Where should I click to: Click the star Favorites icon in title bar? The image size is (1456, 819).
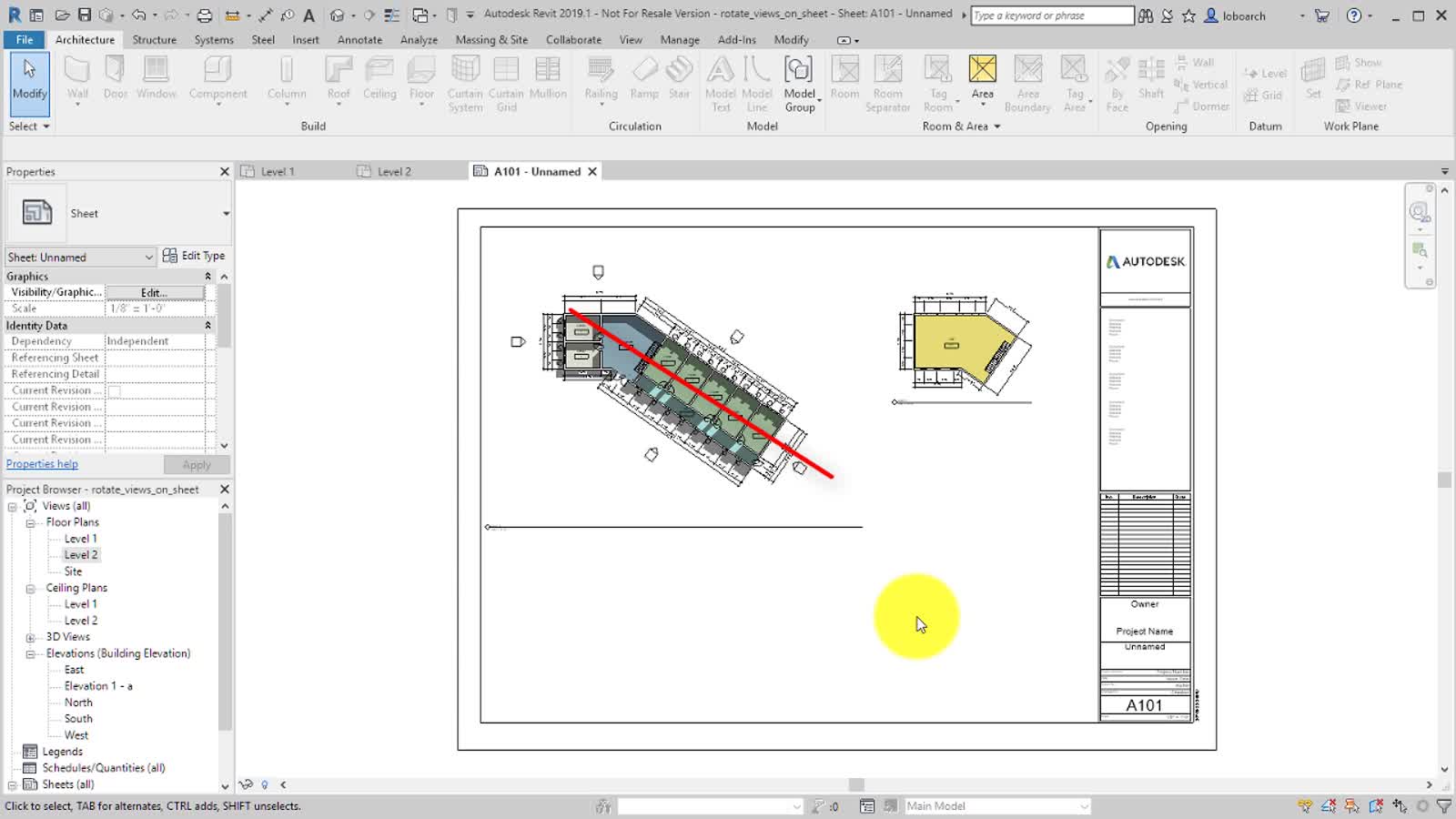[x=1188, y=15]
